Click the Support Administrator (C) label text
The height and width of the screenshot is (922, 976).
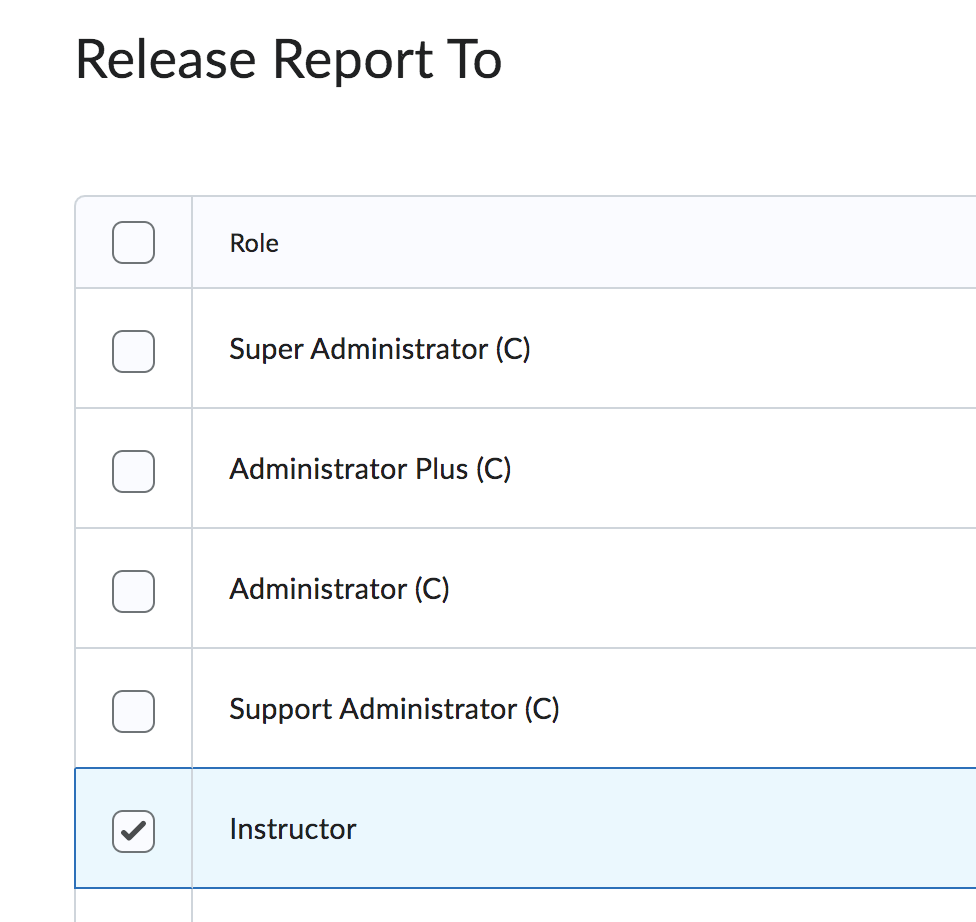pos(395,709)
